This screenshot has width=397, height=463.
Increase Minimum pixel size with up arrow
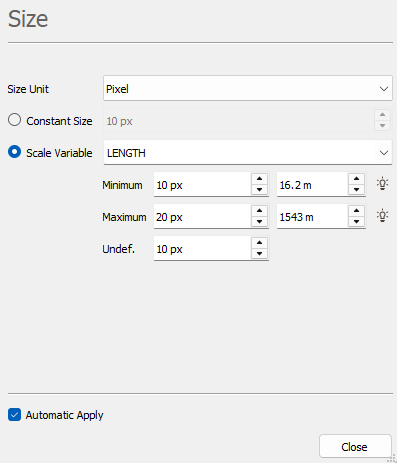[x=259, y=179]
